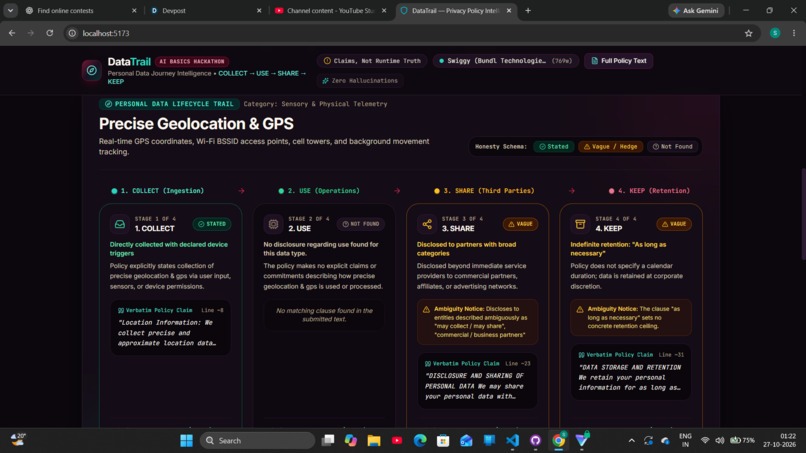Click the 1. COLLECT (Ingestion) stage header

pyautogui.click(x=158, y=191)
